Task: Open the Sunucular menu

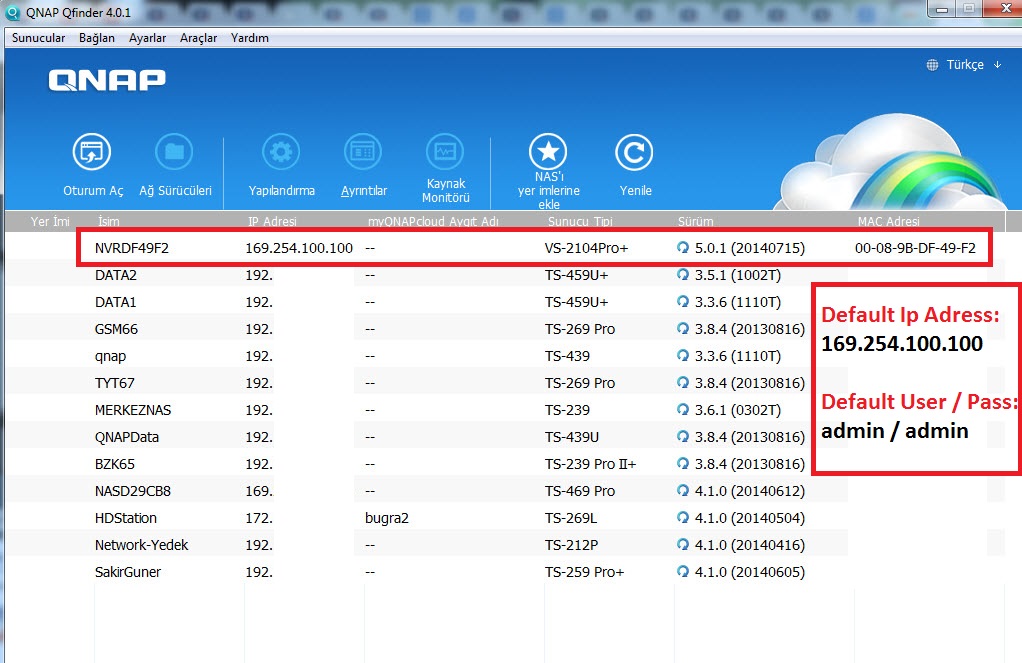Action: [x=38, y=38]
